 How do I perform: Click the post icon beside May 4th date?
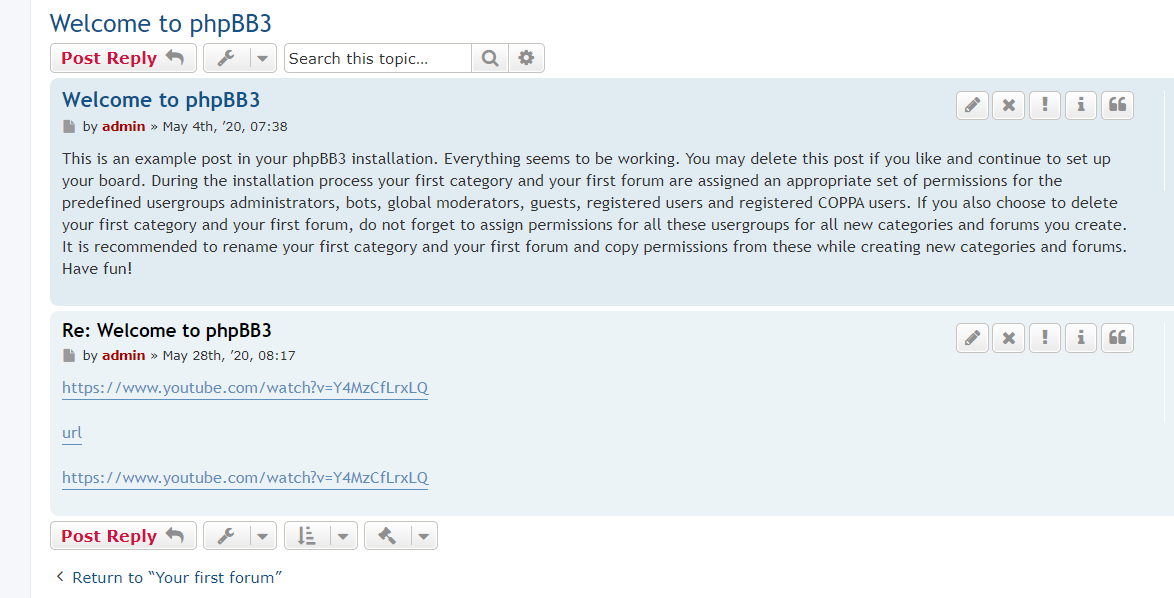(x=69, y=126)
